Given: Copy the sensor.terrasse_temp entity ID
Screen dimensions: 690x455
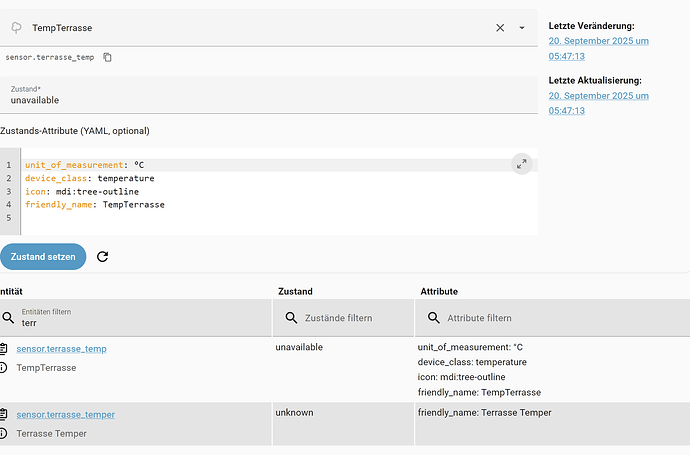Looking at the screenshot, I should [x=108, y=57].
